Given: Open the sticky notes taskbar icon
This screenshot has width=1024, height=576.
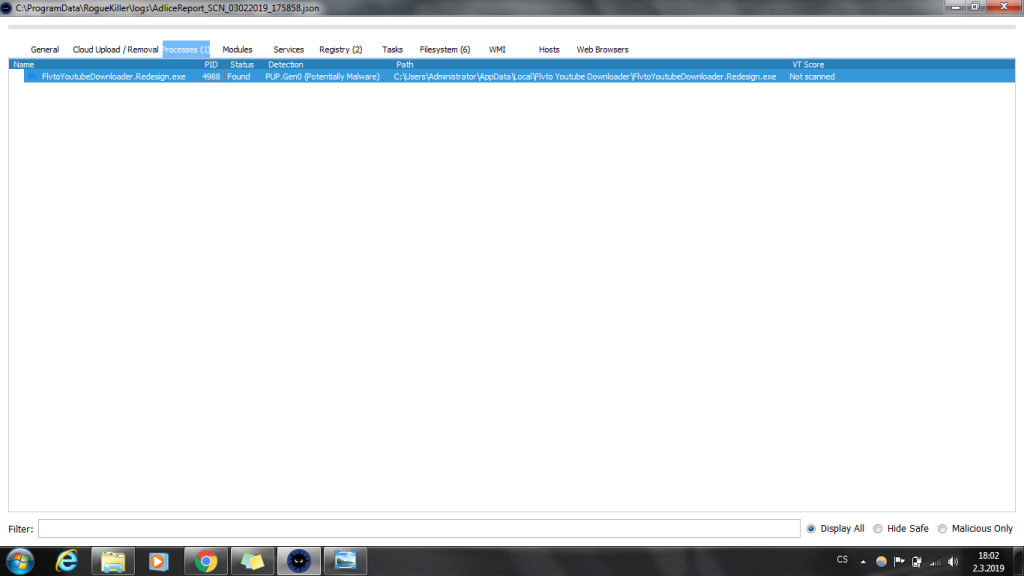Looking at the screenshot, I should 252,561.
